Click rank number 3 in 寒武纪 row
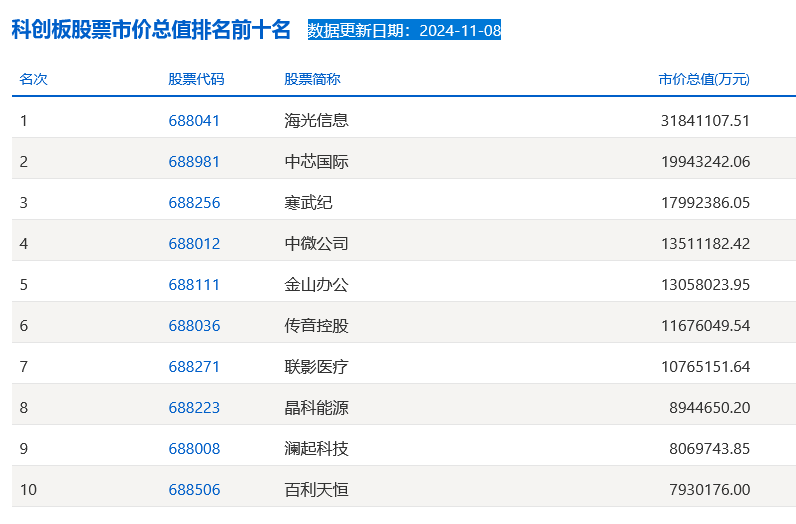 click(x=23, y=203)
